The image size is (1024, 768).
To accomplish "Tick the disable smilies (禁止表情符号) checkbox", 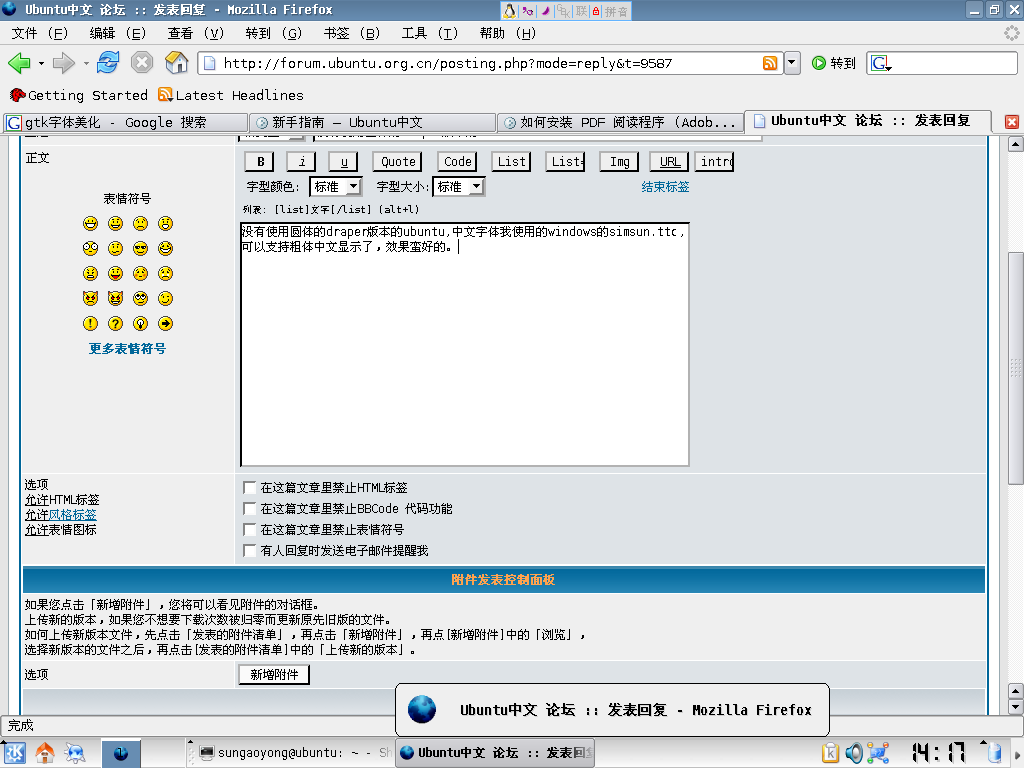I will click(x=249, y=530).
